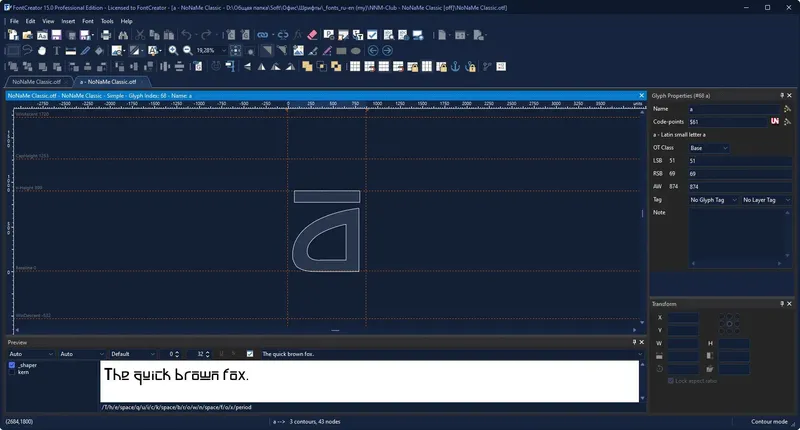The height and width of the screenshot is (430, 800).
Task: Open the second Auto dropdown in Preview
Action: coord(82,354)
